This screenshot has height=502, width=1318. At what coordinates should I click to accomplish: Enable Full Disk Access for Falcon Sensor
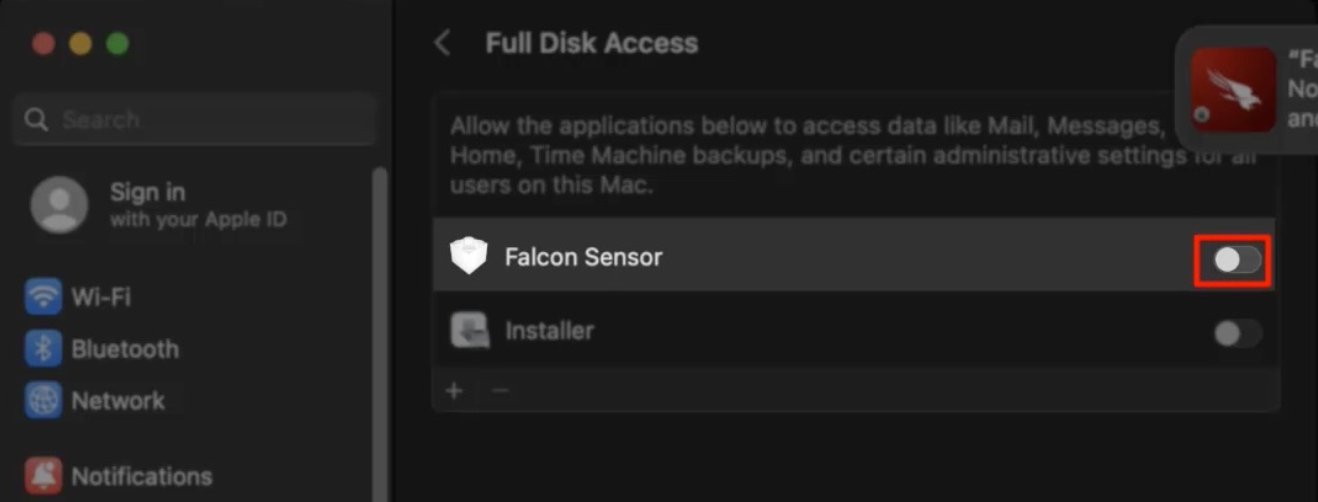1236,261
